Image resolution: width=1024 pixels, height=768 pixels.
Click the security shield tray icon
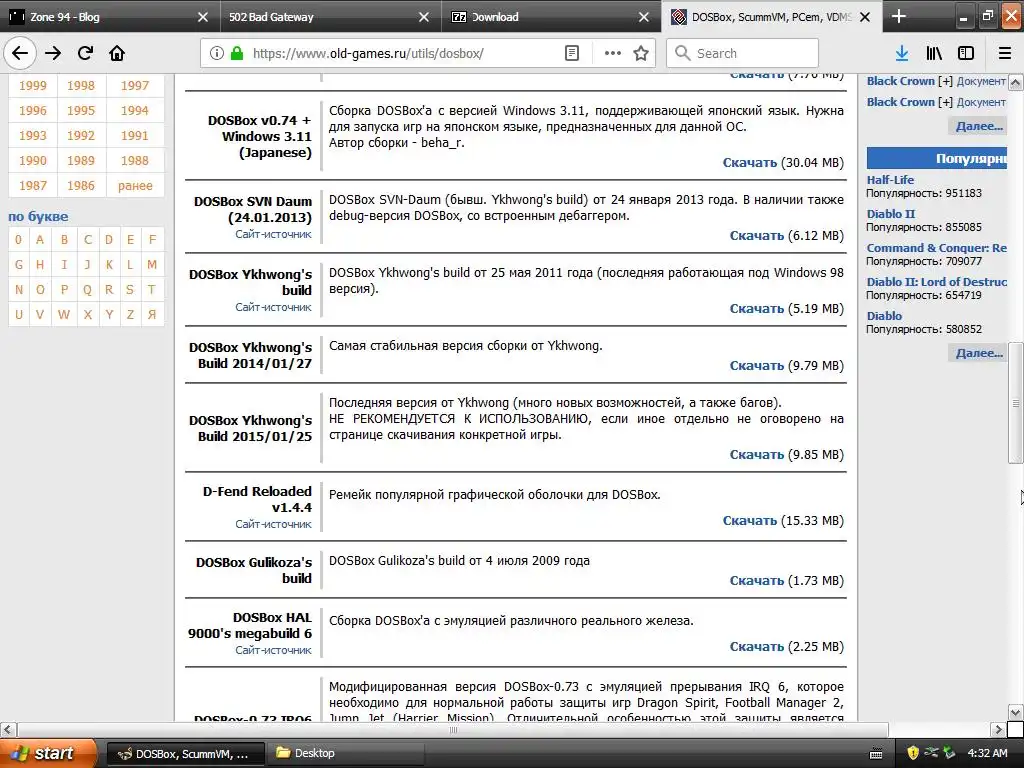pyautogui.click(x=912, y=753)
